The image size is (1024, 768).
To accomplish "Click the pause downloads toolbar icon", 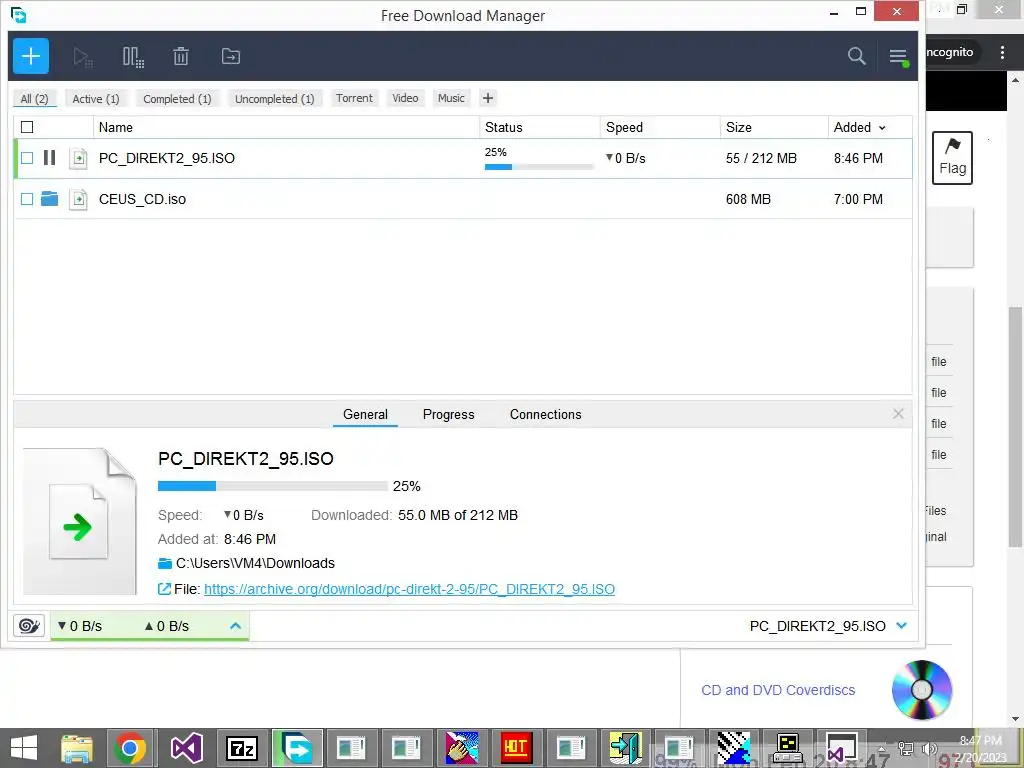I will point(133,57).
